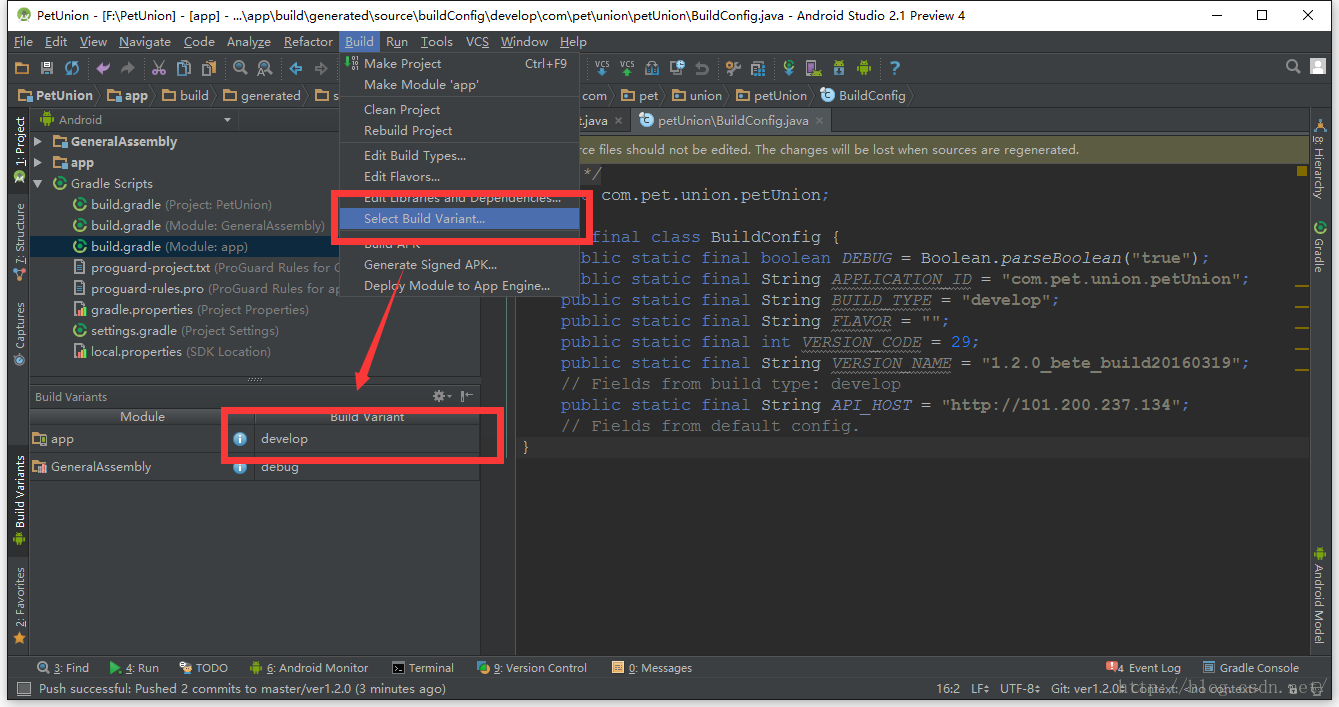
Task: Choose Edit Build Types menu item
Action: coord(459,156)
